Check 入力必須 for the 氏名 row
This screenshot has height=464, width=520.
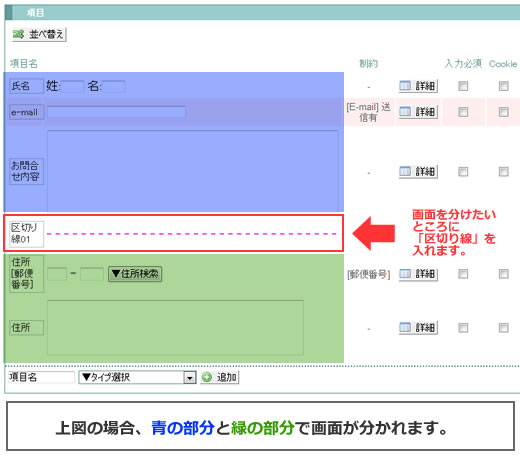tap(463, 86)
